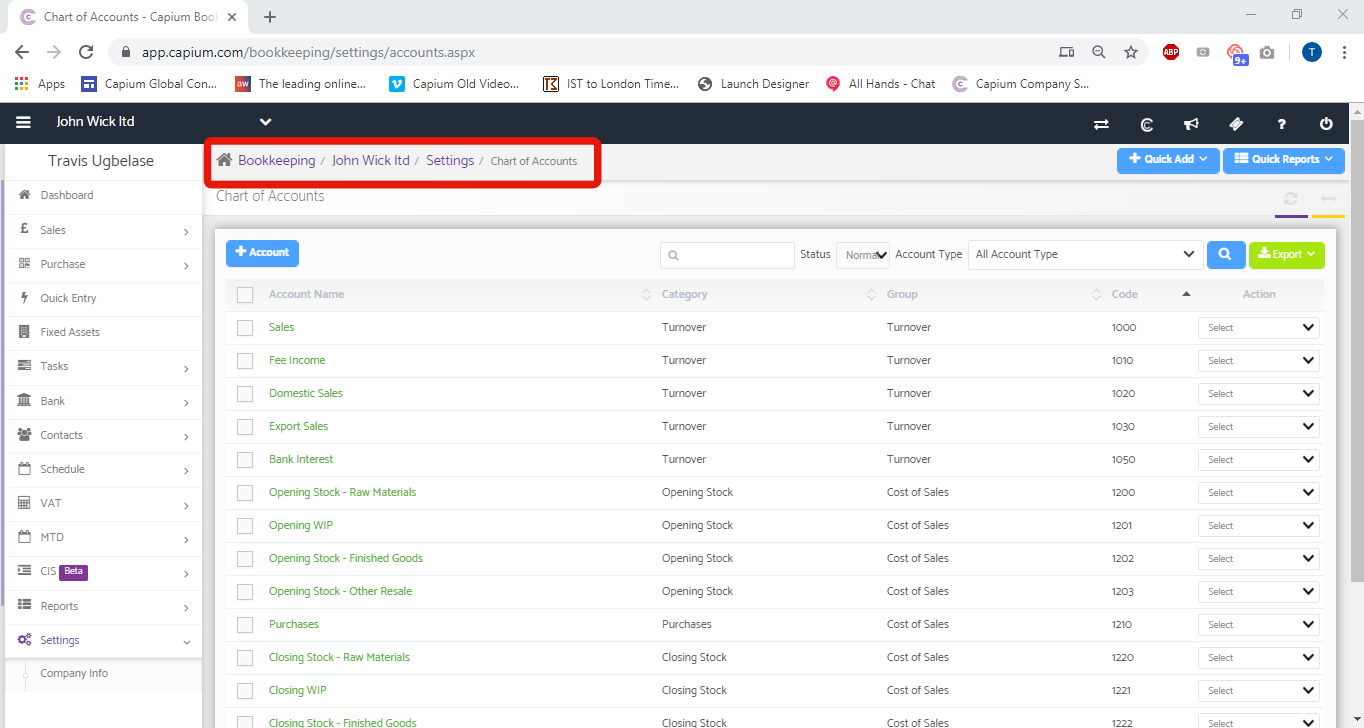This screenshot has width=1364, height=728.
Task: Open the Opening Stock - Raw Materials account
Action: (x=342, y=492)
